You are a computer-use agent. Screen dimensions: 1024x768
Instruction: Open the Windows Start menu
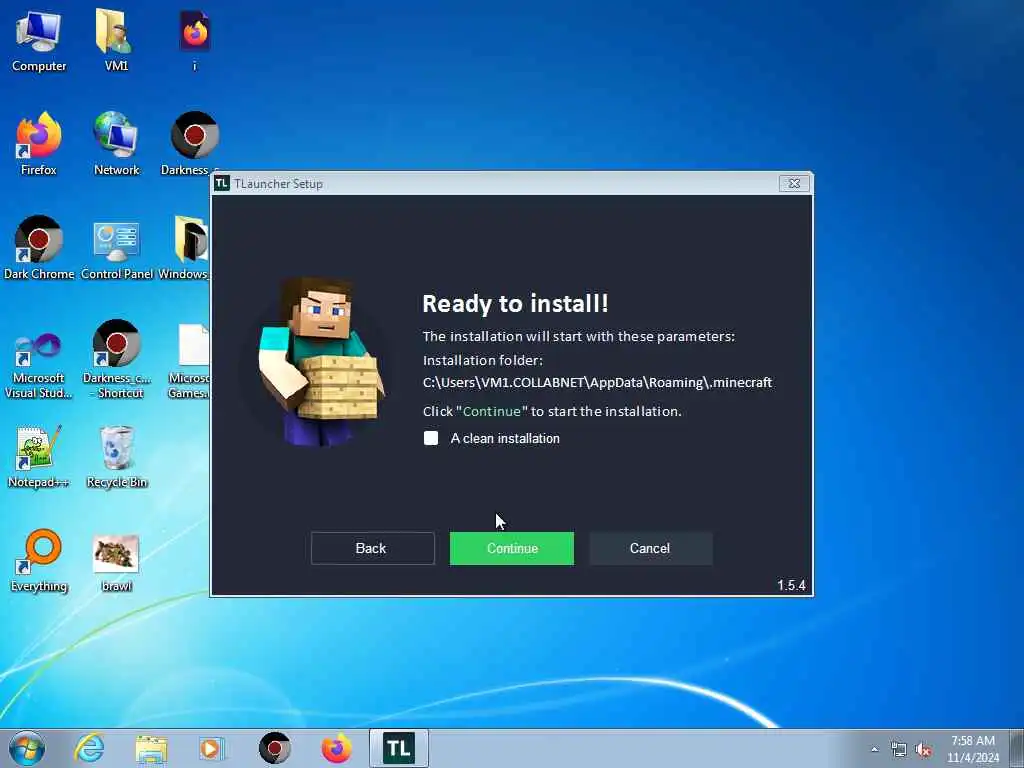[x=27, y=748]
